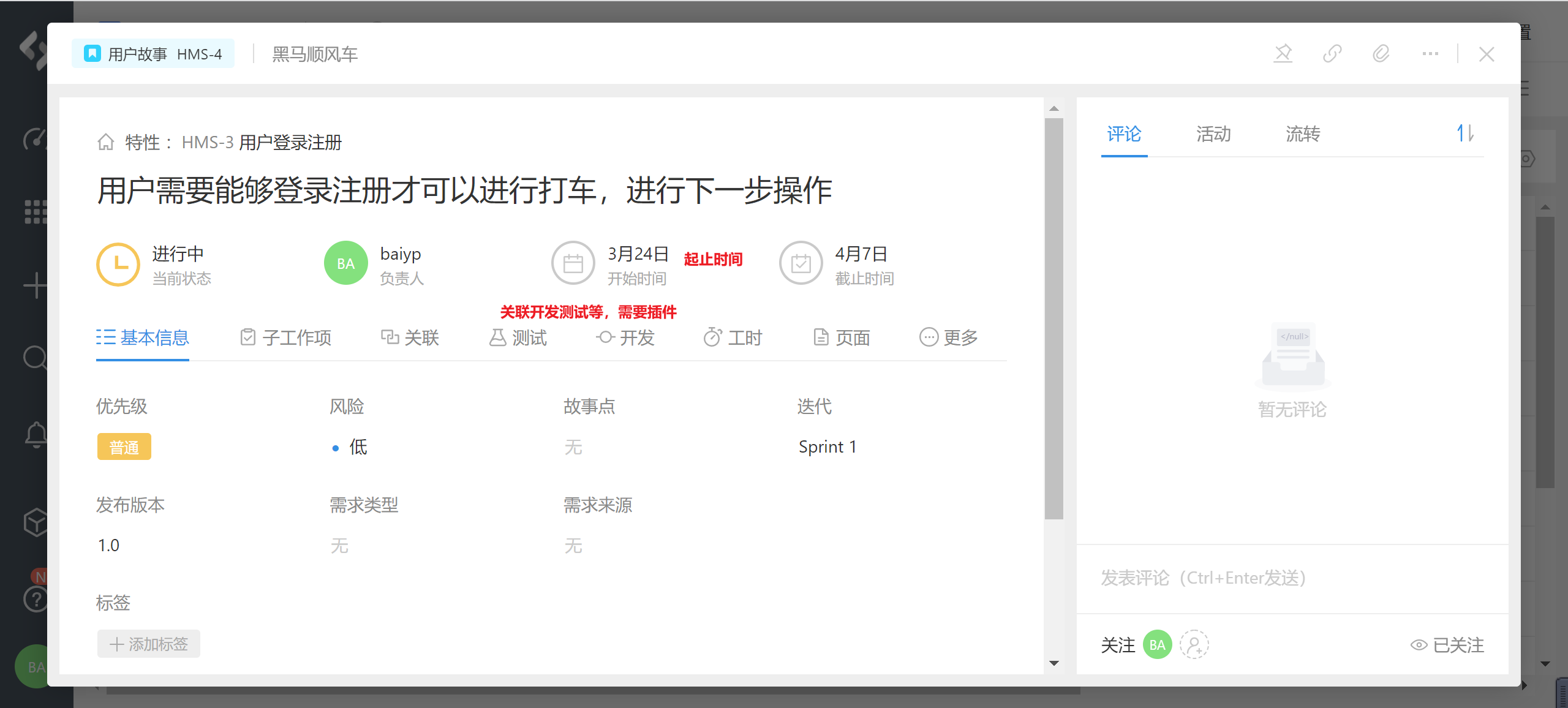The width and height of the screenshot is (1568, 708).
Task: Copy the work item link icon
Action: [x=1332, y=54]
